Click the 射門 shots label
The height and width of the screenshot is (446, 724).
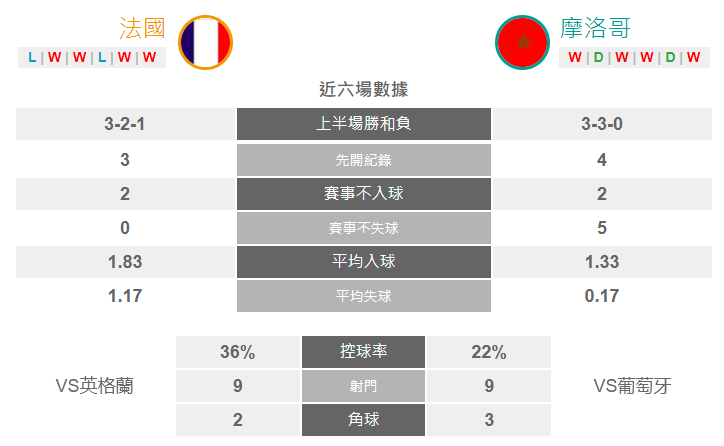[x=363, y=386]
